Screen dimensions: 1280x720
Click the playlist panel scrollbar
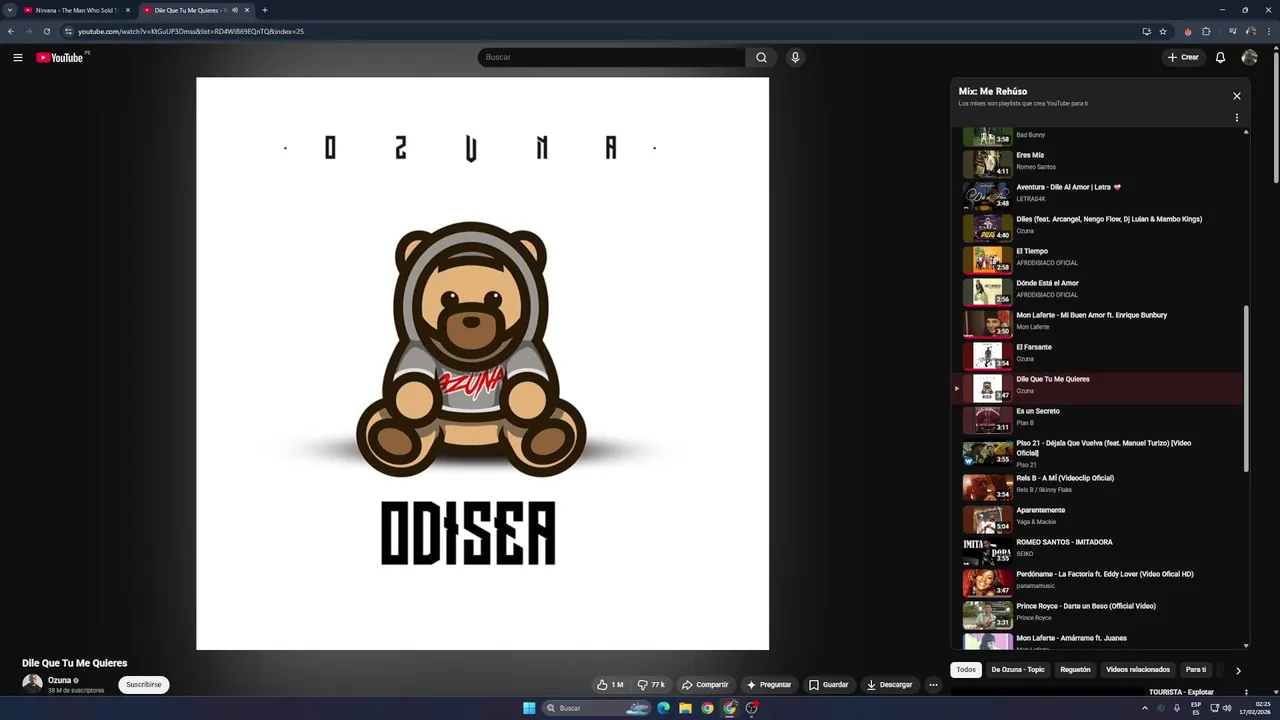(1246, 388)
